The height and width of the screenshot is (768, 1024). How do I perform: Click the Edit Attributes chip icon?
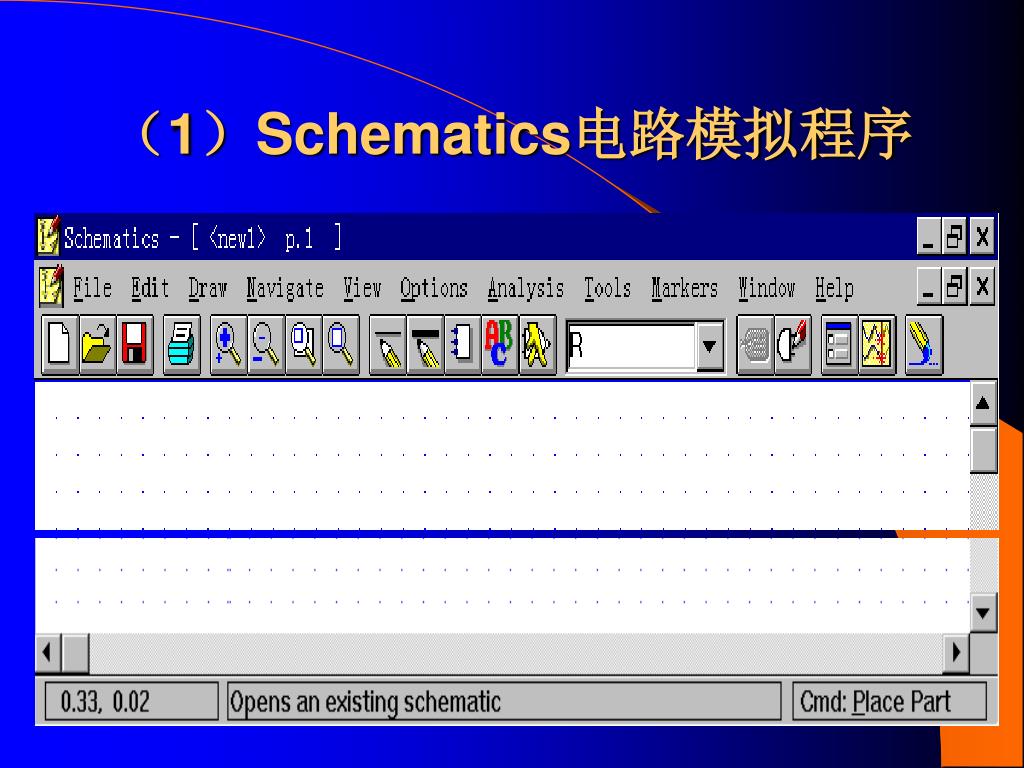click(x=755, y=344)
